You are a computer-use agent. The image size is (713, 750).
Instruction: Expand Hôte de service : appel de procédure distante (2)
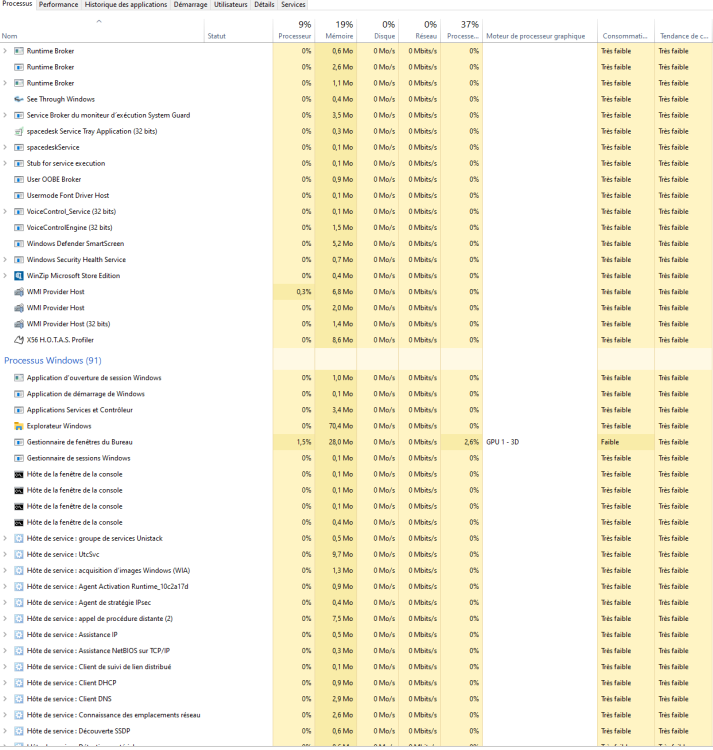[x=5, y=618]
